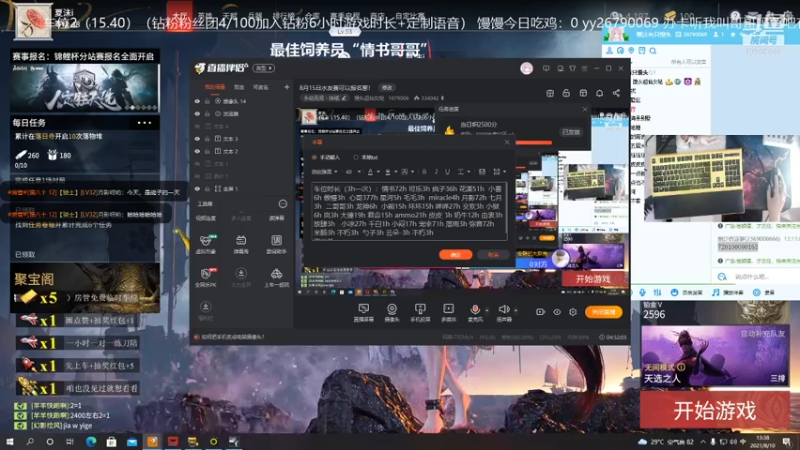Open the 虚拟形象 tool
800x450 pixels.
pyautogui.click(x=206, y=244)
